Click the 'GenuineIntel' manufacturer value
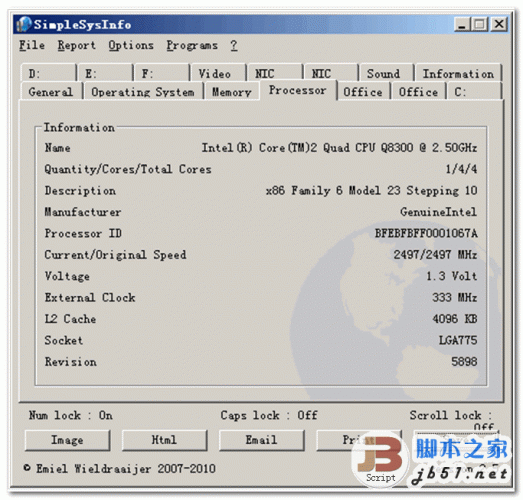The width and height of the screenshot is (523, 500). [x=439, y=212]
